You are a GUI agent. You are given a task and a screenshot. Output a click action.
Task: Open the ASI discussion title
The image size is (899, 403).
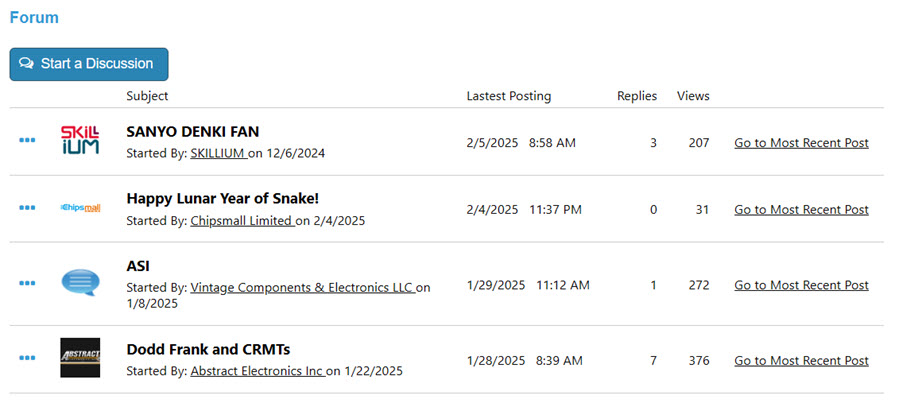point(138,266)
